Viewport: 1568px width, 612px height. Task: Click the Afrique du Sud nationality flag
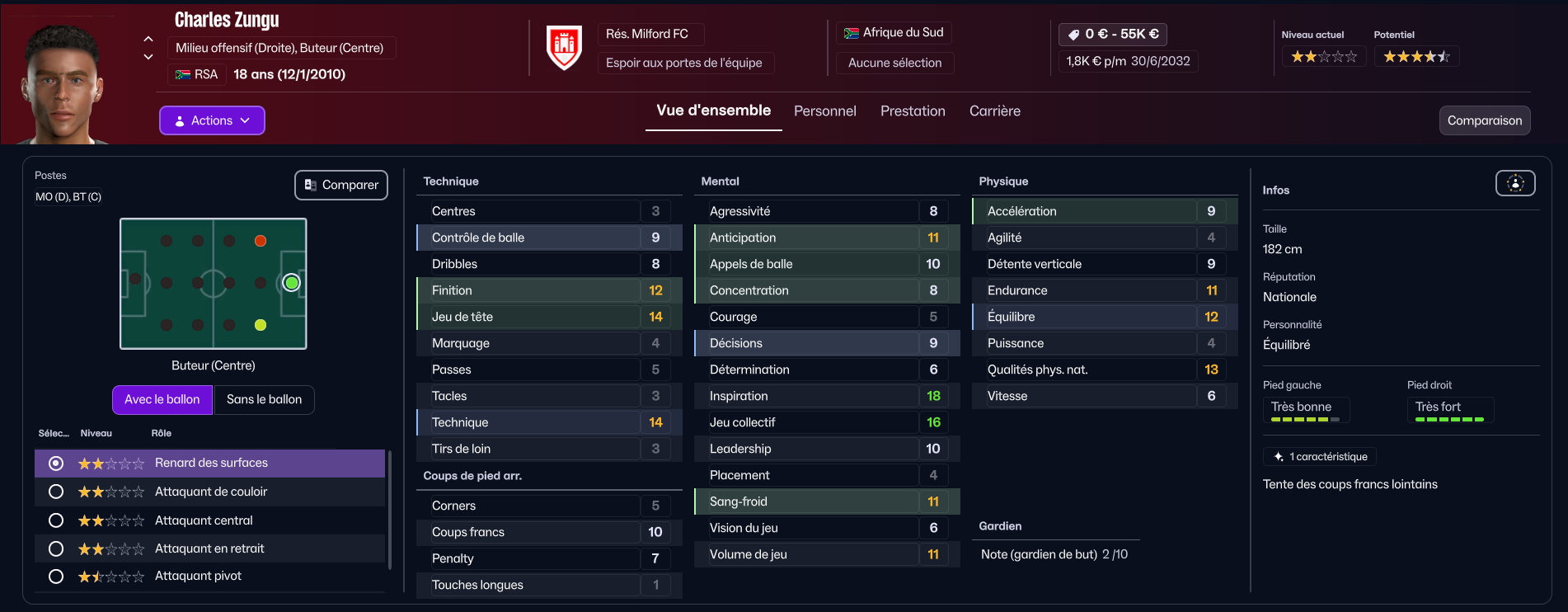pos(852,33)
